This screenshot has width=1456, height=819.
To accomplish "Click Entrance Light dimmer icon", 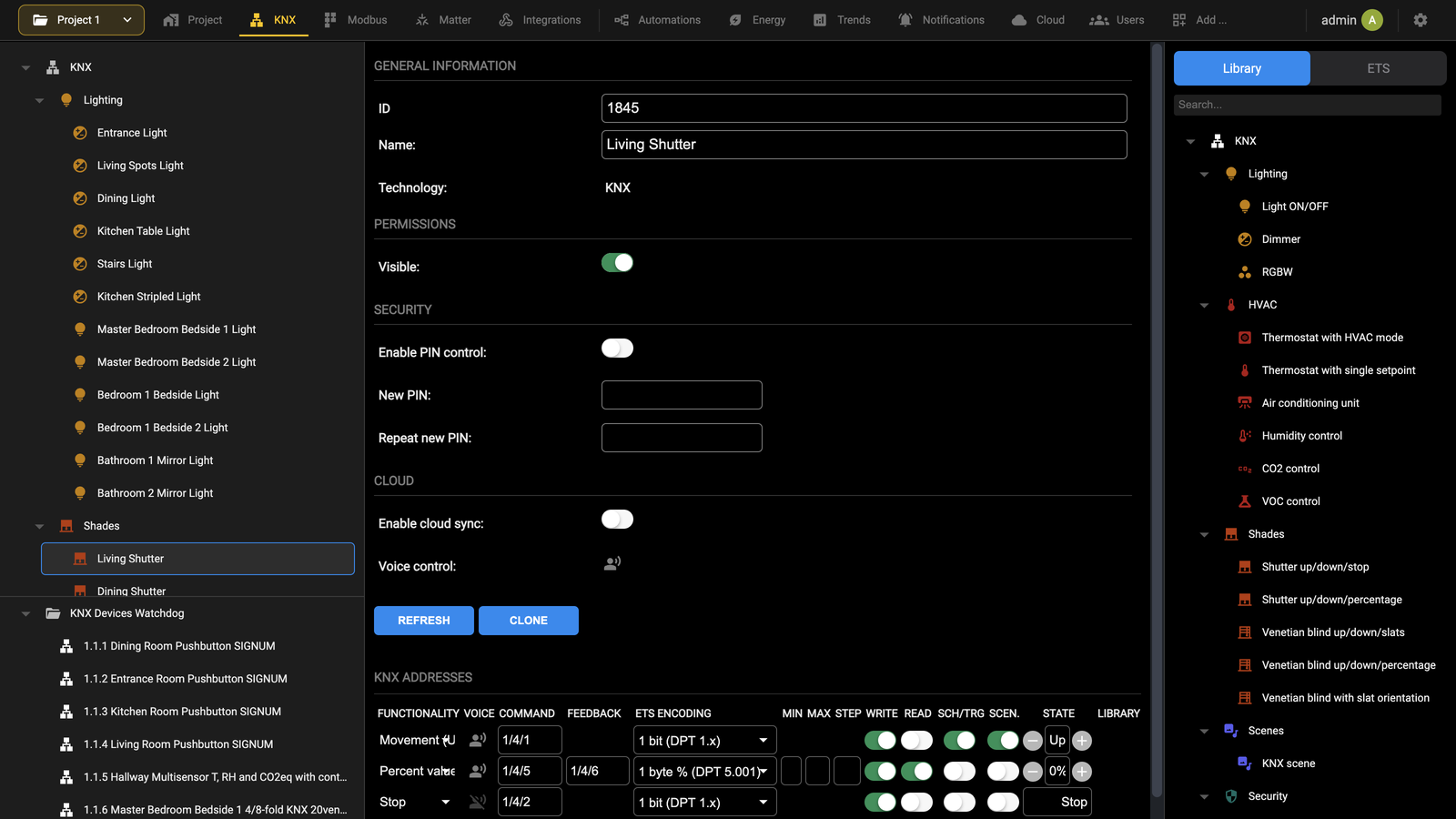I will 80,133.
